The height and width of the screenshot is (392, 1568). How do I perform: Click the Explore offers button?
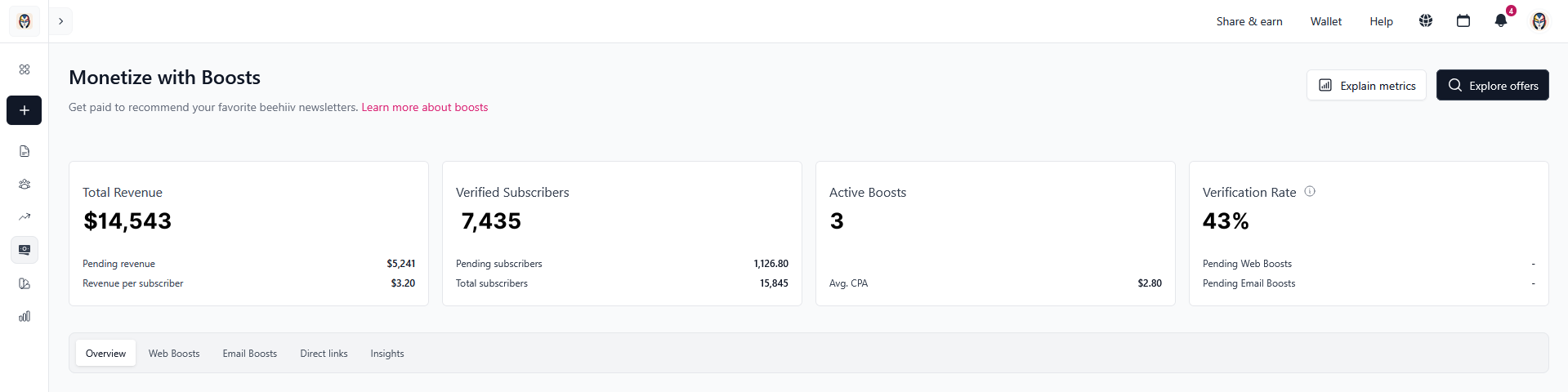[x=1492, y=86]
